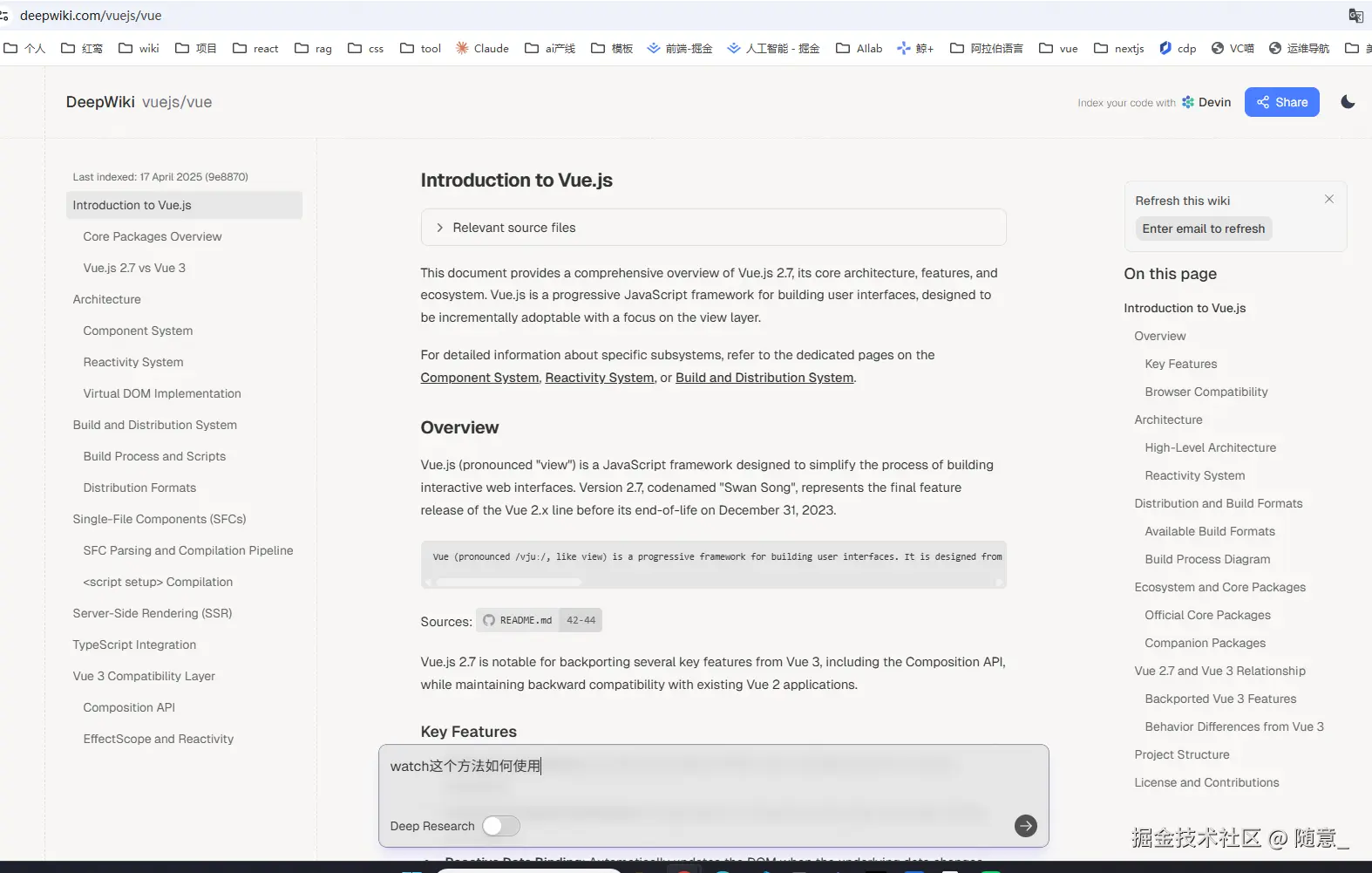Jump to High-Level Architecture section
This screenshot has height=873, width=1372.
(x=1211, y=447)
